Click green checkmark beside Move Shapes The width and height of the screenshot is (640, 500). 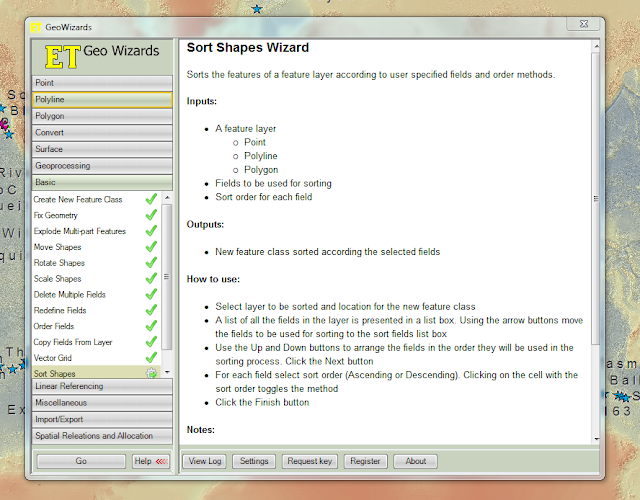pyautogui.click(x=151, y=247)
